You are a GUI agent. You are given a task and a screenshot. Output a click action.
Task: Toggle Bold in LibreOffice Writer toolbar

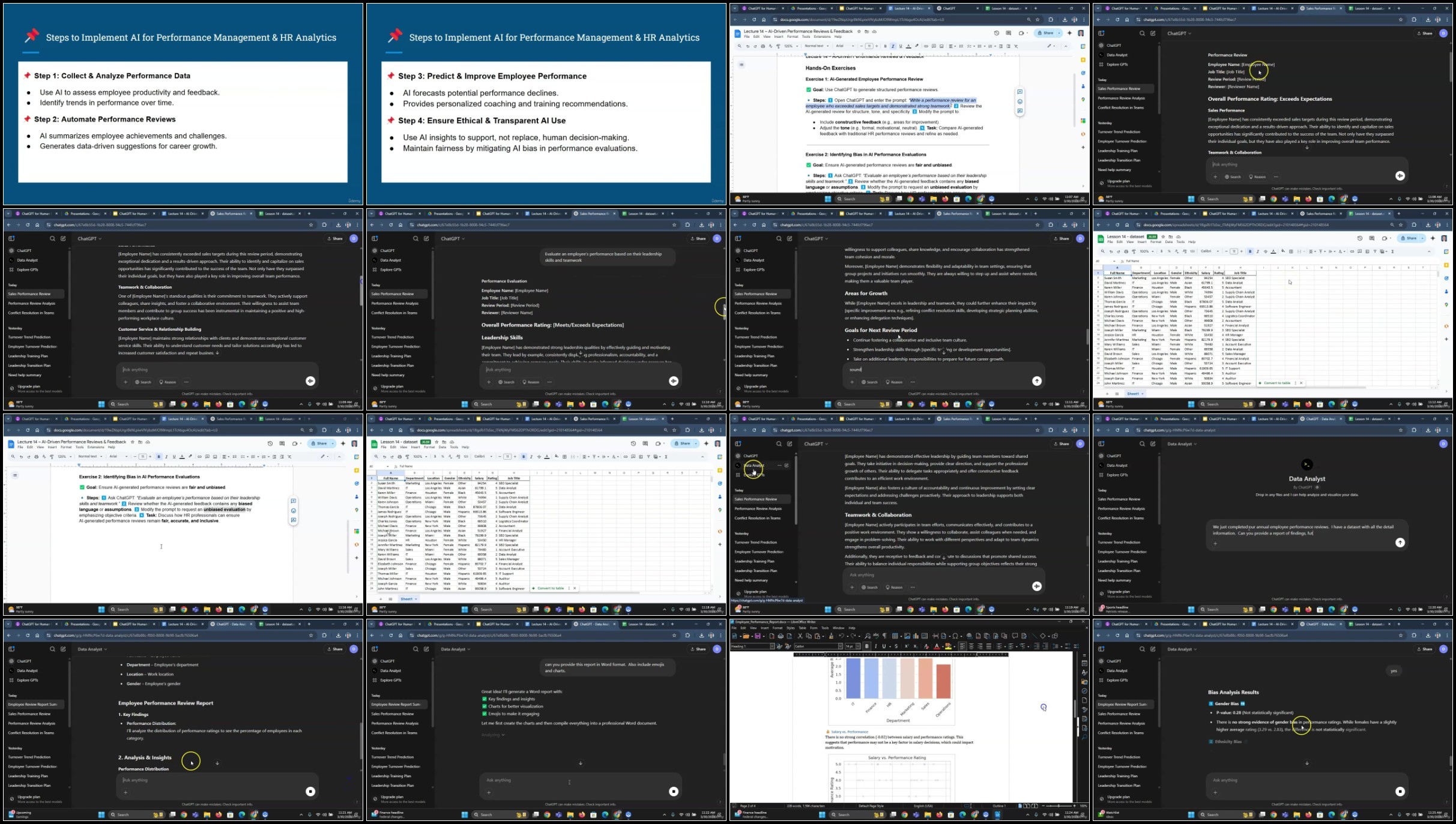click(x=867, y=646)
